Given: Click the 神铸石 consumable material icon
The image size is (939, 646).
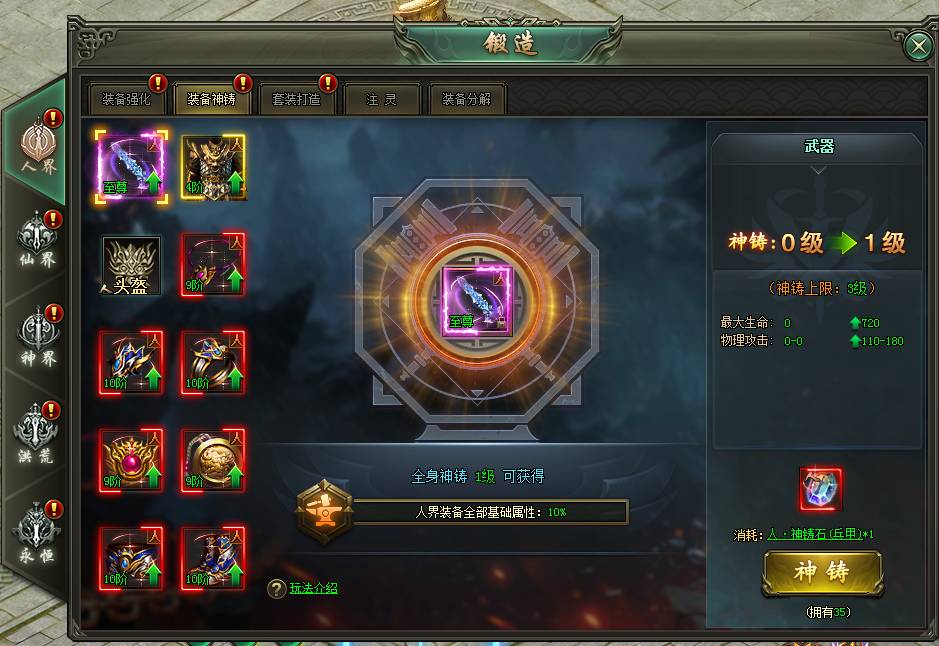Looking at the screenshot, I should click(821, 489).
